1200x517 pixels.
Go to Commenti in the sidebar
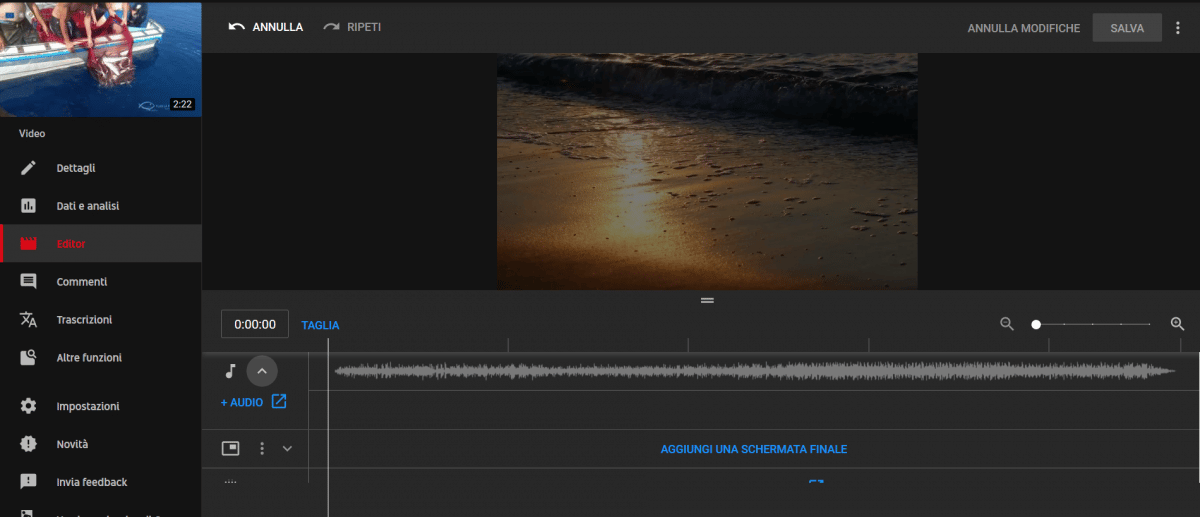tap(81, 282)
